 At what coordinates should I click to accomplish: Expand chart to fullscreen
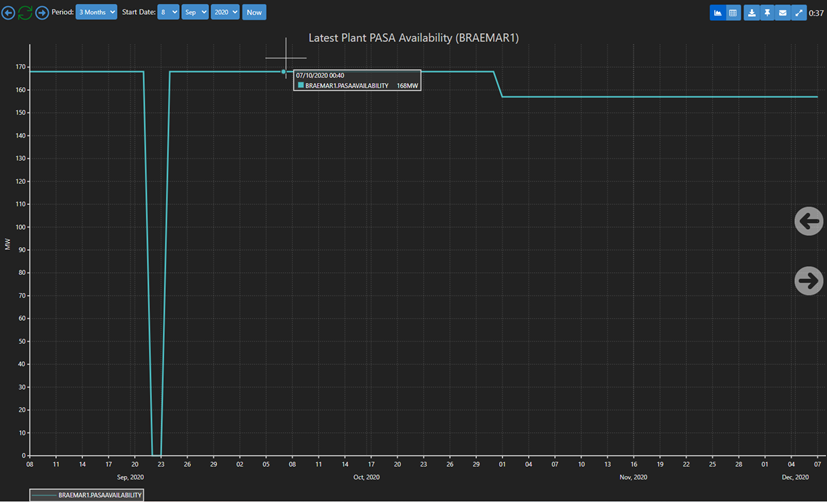799,12
